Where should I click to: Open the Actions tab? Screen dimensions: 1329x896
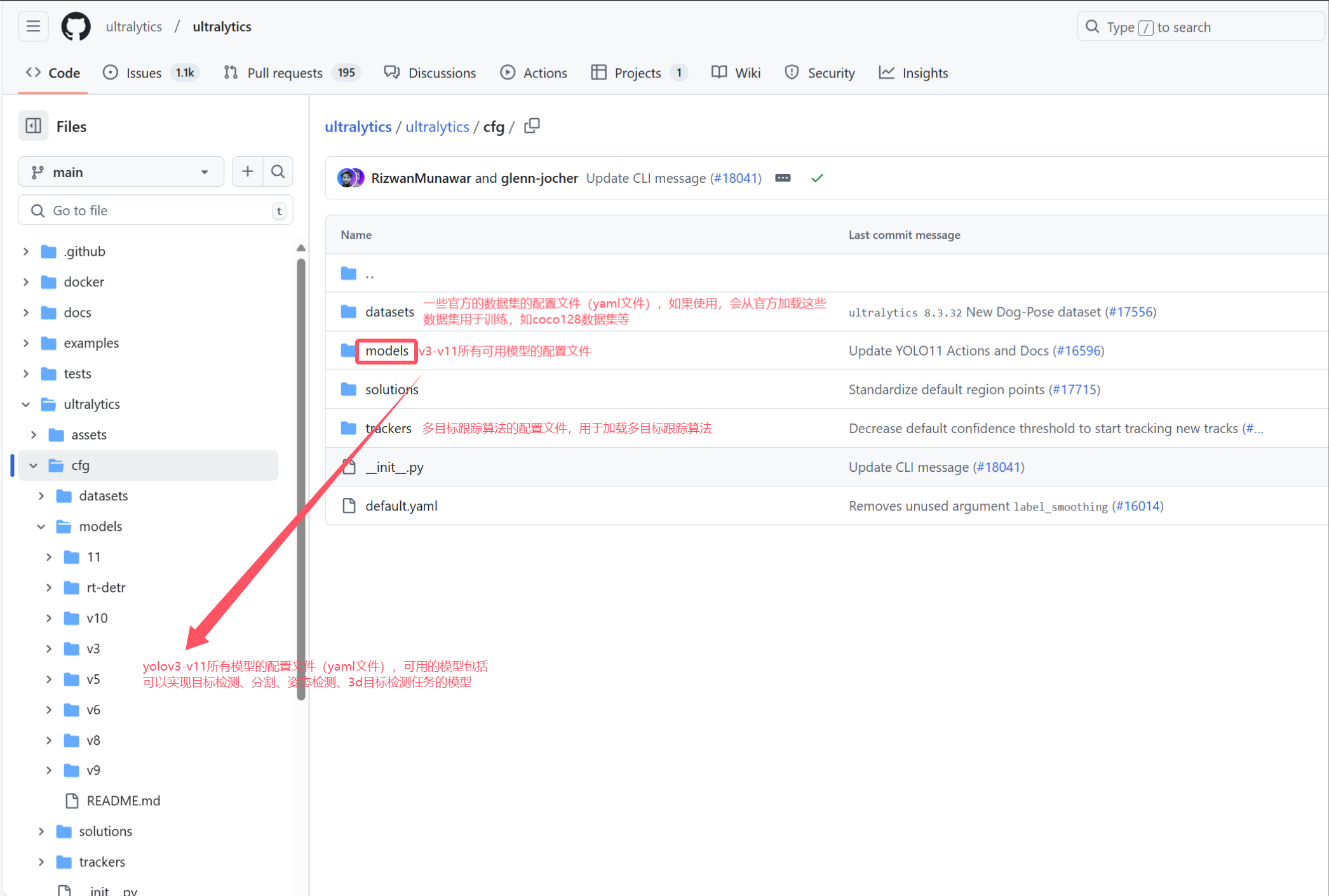click(534, 73)
